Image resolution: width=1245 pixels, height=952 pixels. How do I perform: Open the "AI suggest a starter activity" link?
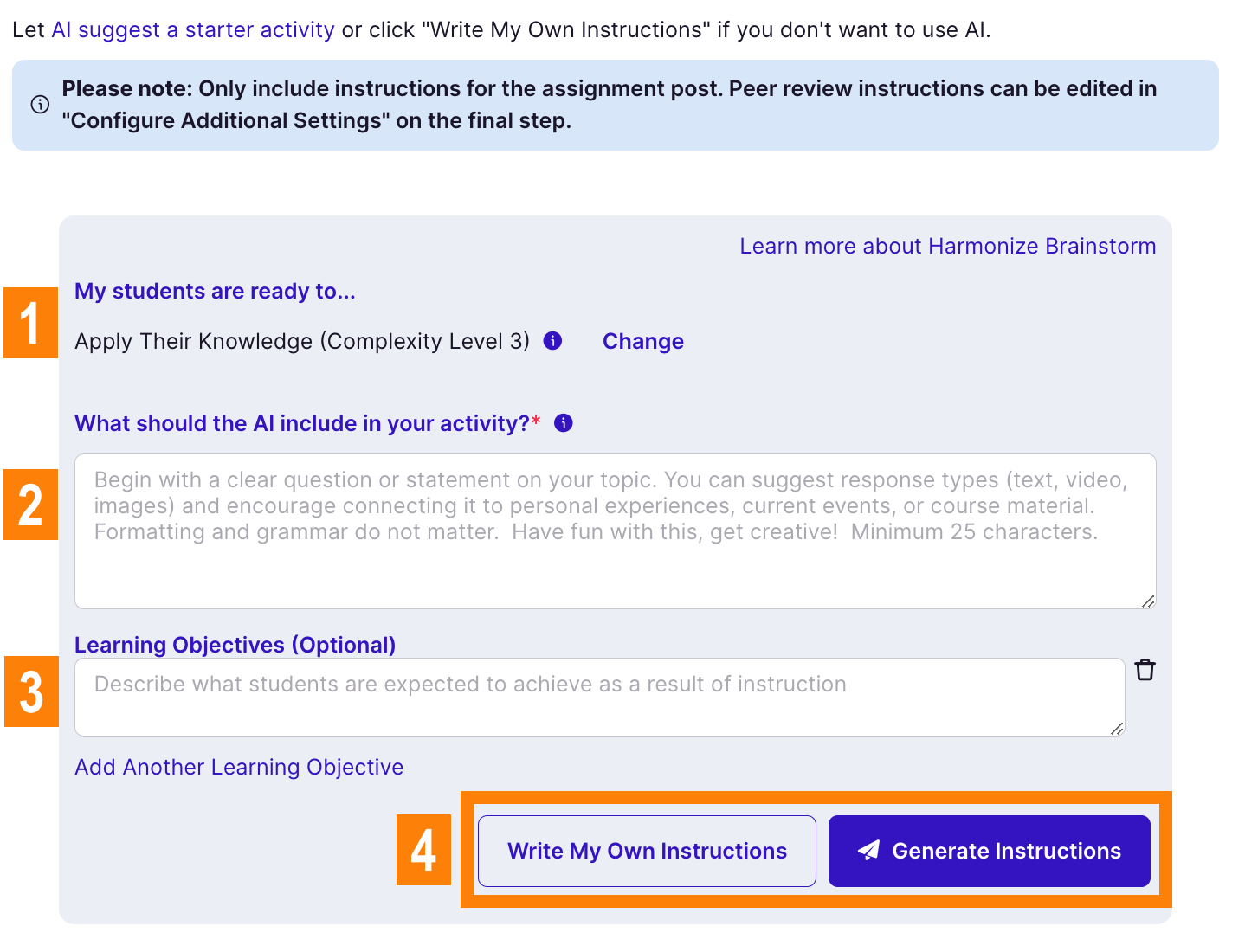coord(192,30)
